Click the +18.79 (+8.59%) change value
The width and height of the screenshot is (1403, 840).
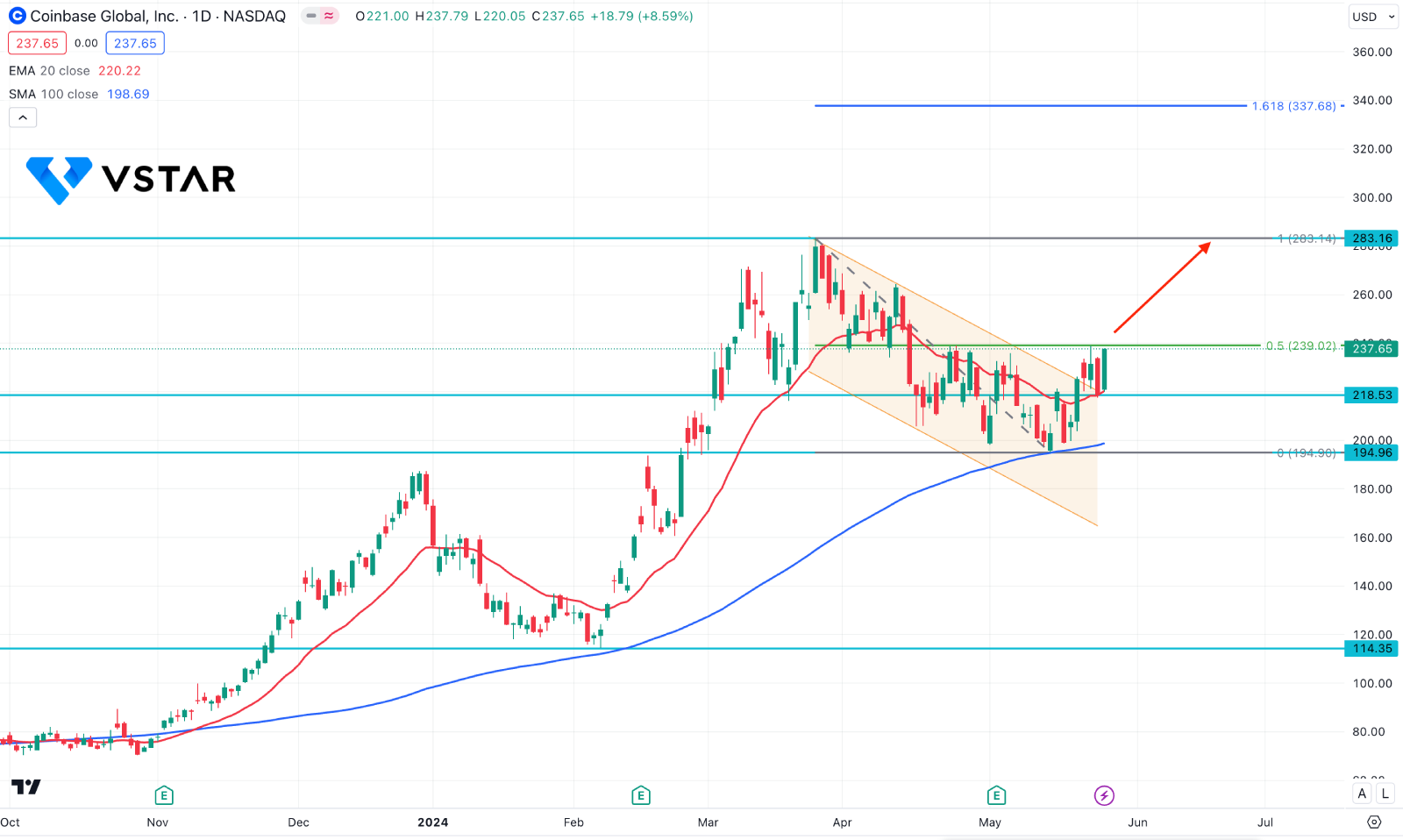point(640,16)
